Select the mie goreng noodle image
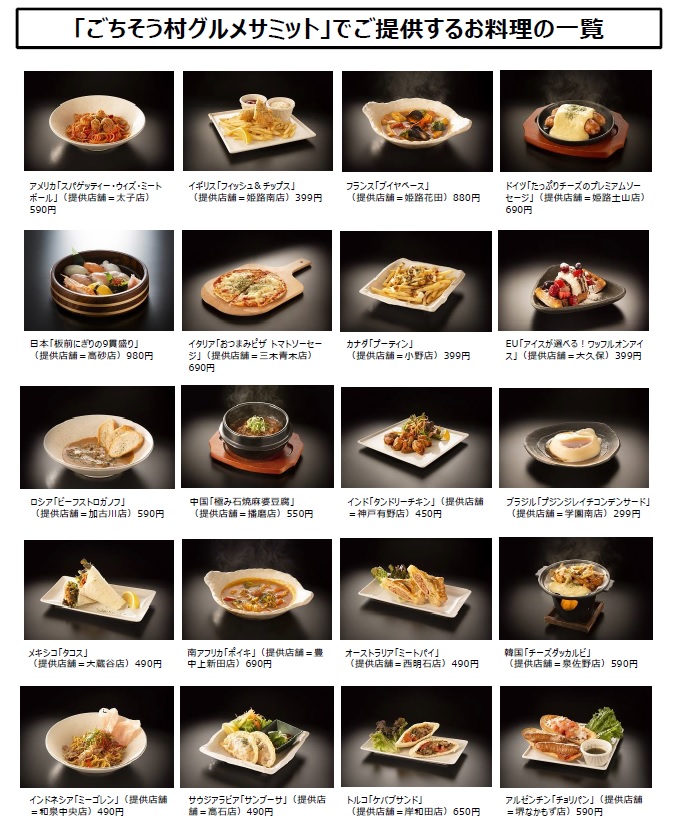 [x=97, y=737]
